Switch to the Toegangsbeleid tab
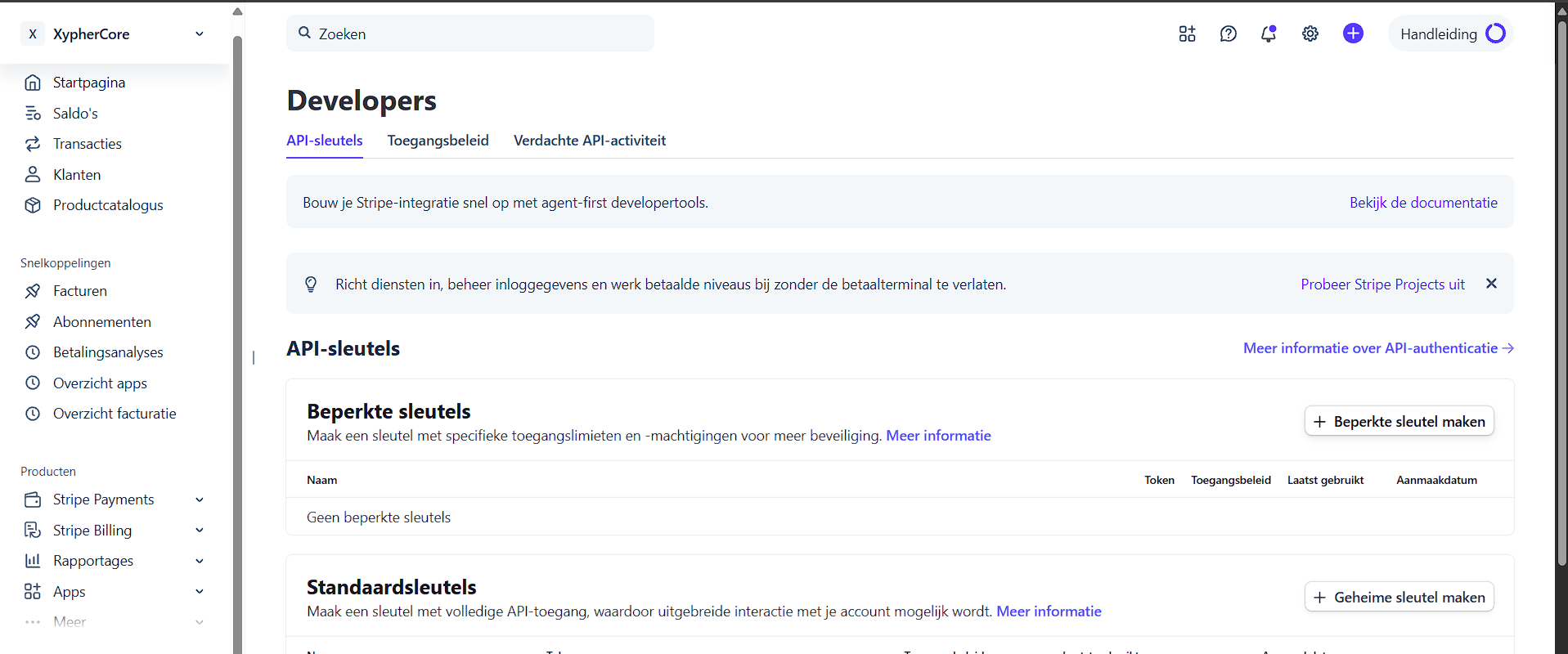This screenshot has width=1568, height=654. coord(438,141)
